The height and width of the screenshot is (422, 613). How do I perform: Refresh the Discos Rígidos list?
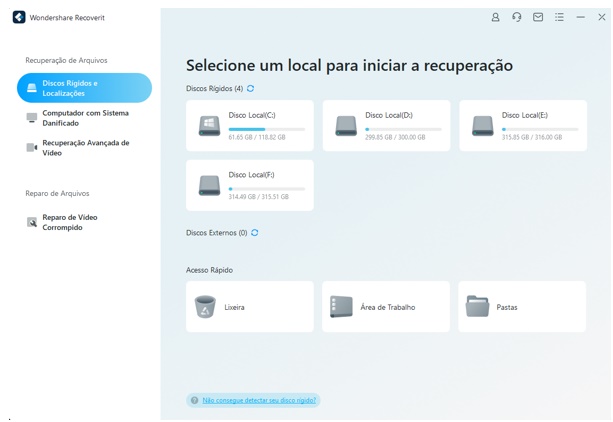(x=251, y=89)
